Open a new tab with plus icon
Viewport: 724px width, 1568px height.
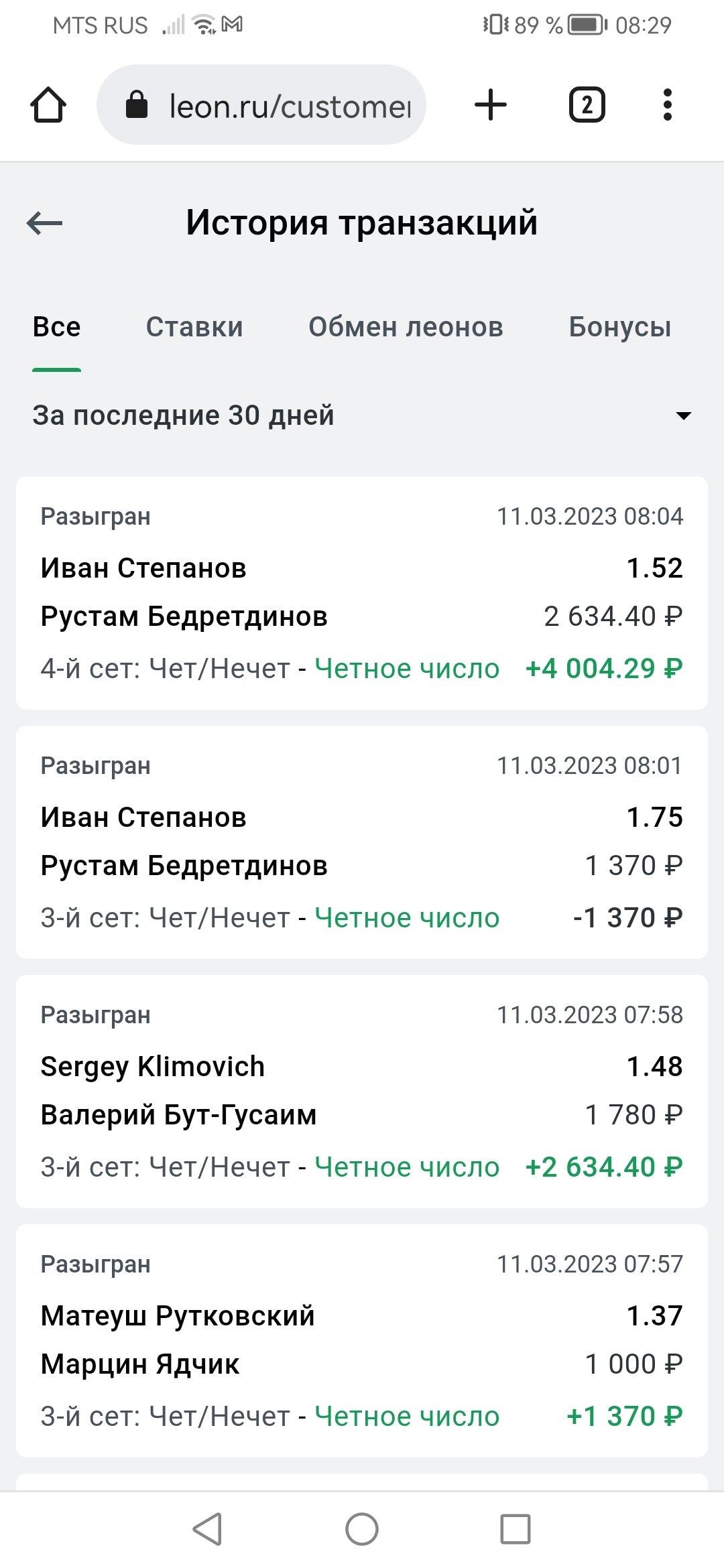[x=491, y=105]
